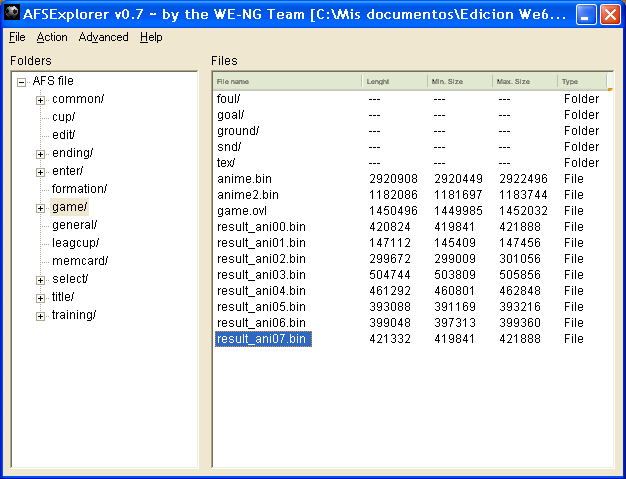The height and width of the screenshot is (479, 626).
Task: Expand the select/ folder in tree
Action: [40, 279]
